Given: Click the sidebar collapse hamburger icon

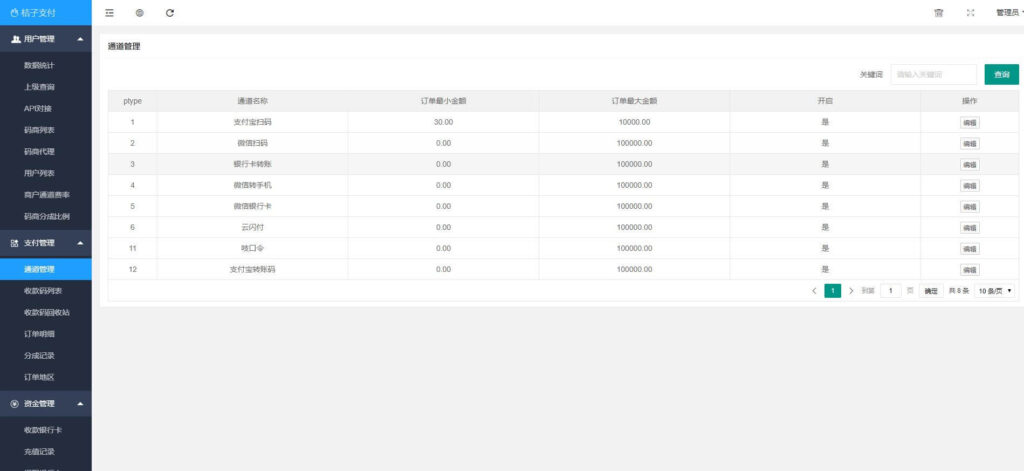Looking at the screenshot, I should 109,13.
